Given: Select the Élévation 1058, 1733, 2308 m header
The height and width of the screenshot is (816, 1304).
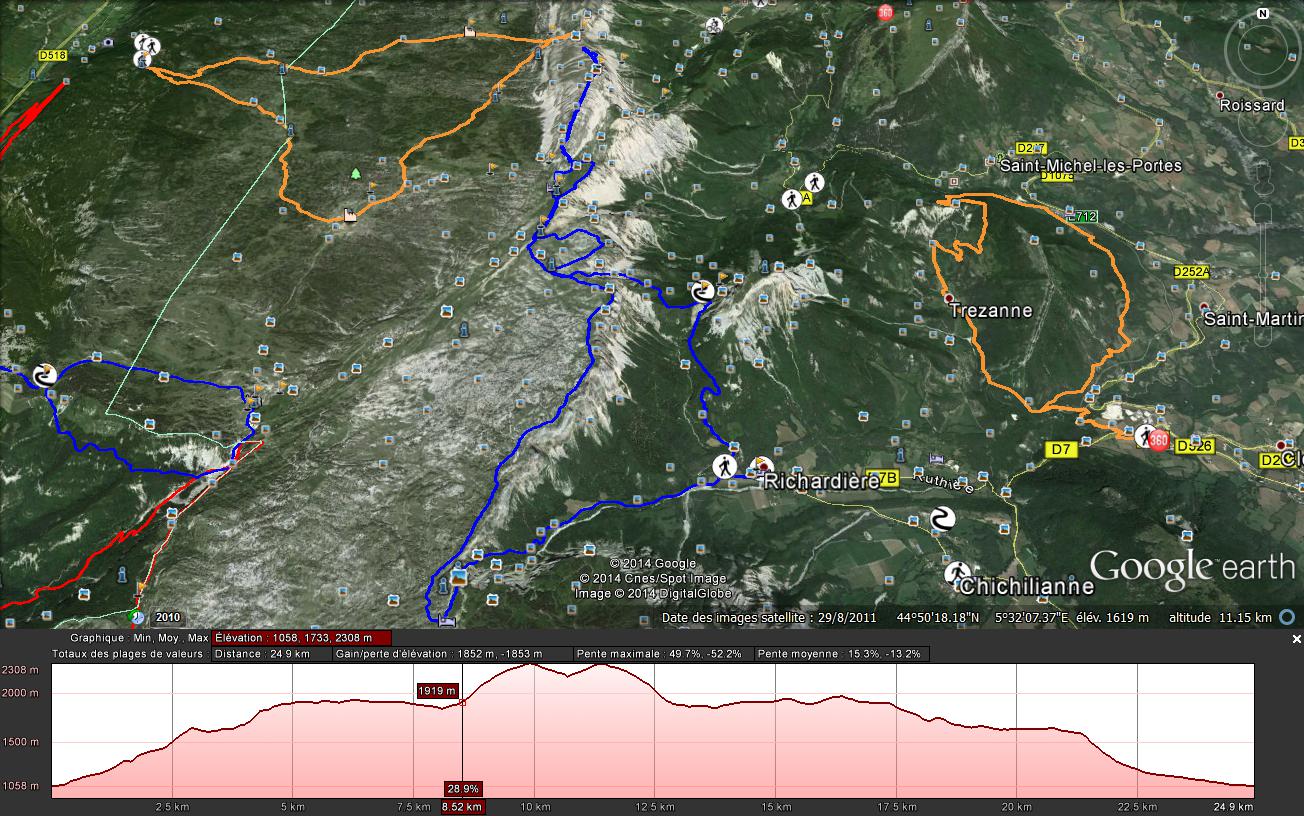Looking at the screenshot, I should pos(301,638).
